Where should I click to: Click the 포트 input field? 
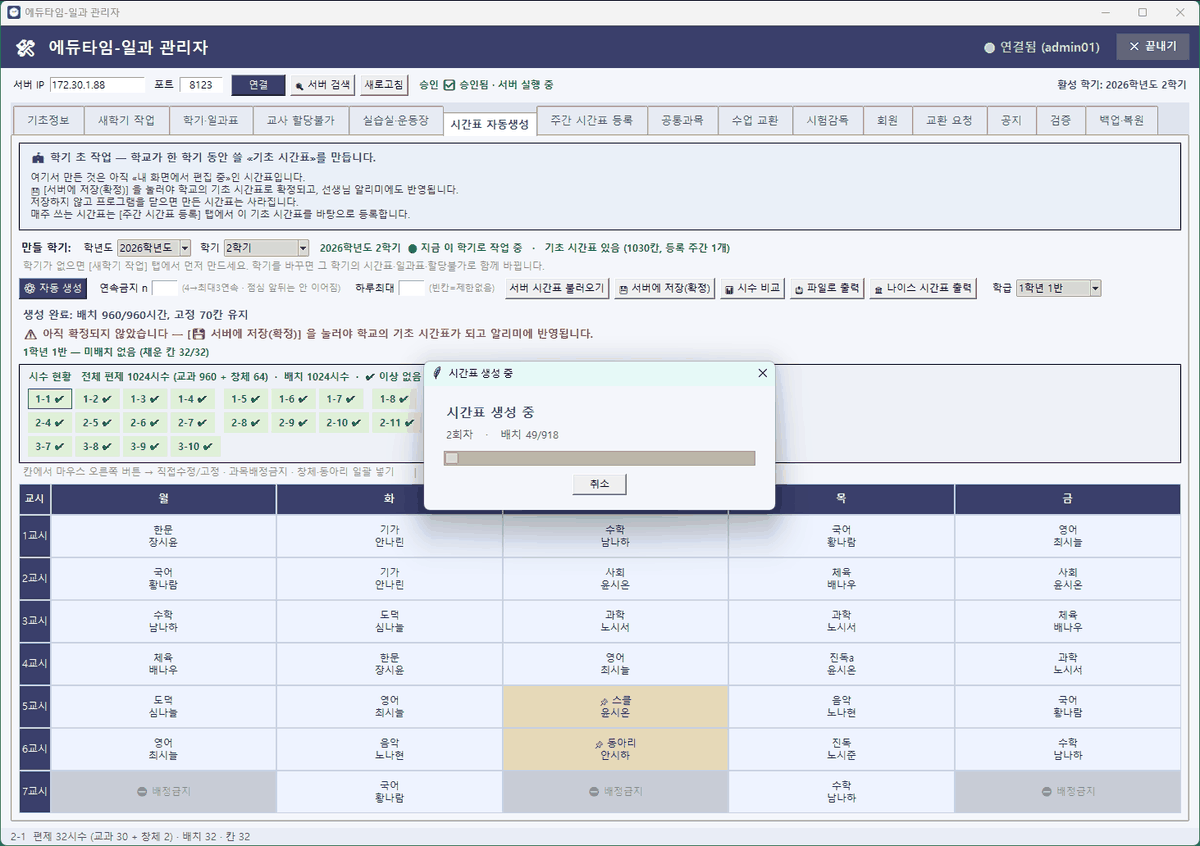pos(201,85)
